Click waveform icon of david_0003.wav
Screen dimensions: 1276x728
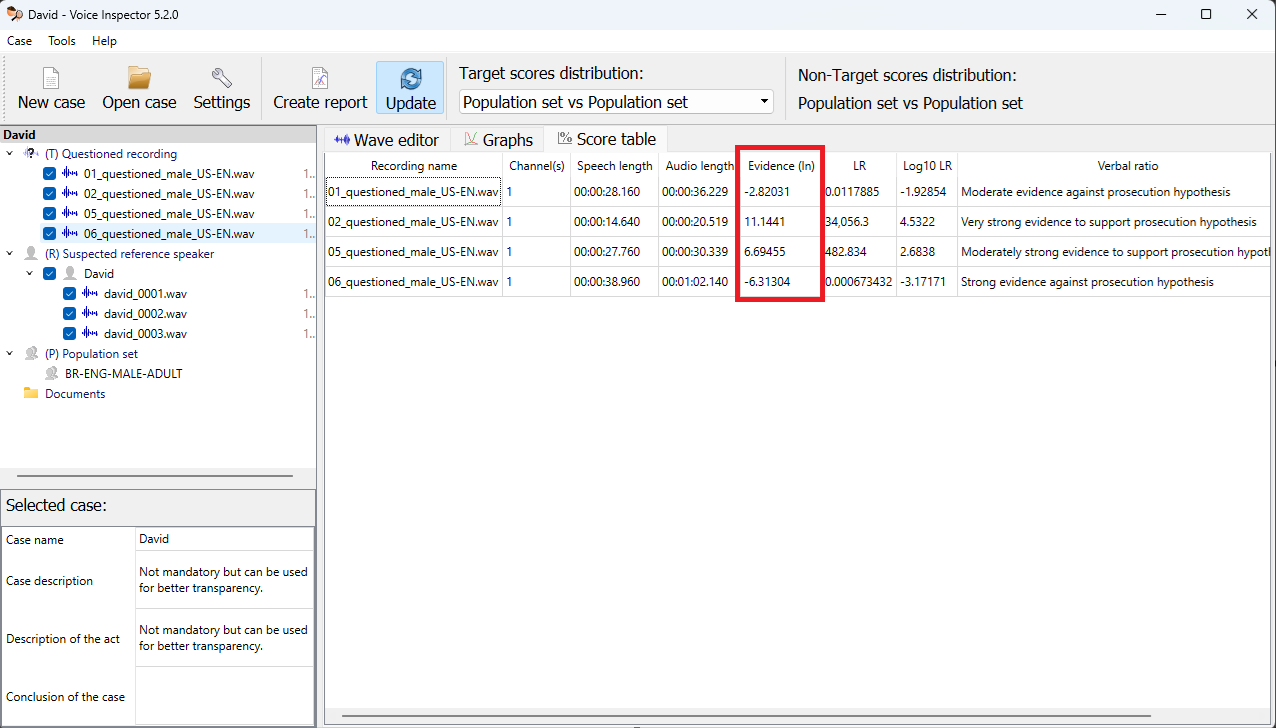pyautogui.click(x=91, y=334)
